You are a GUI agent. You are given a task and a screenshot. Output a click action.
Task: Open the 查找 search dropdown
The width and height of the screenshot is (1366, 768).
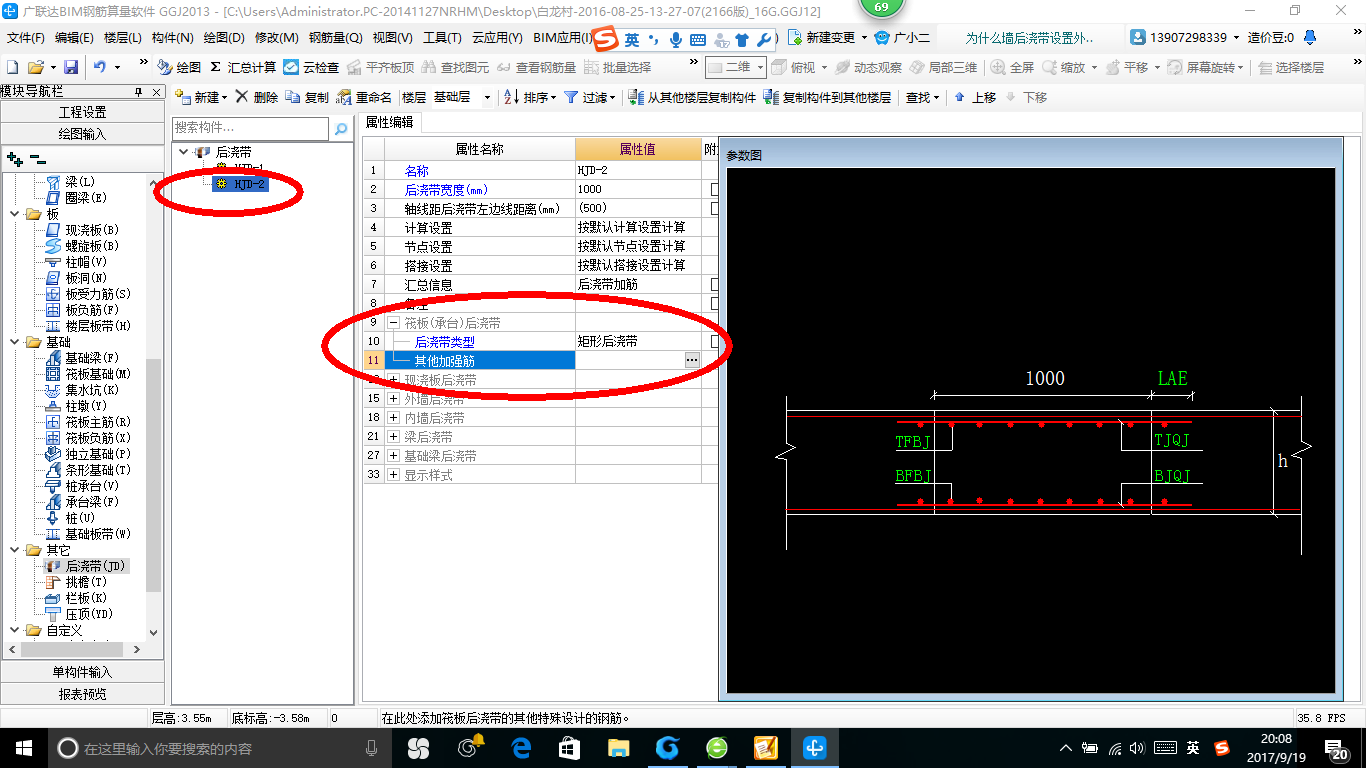point(922,97)
